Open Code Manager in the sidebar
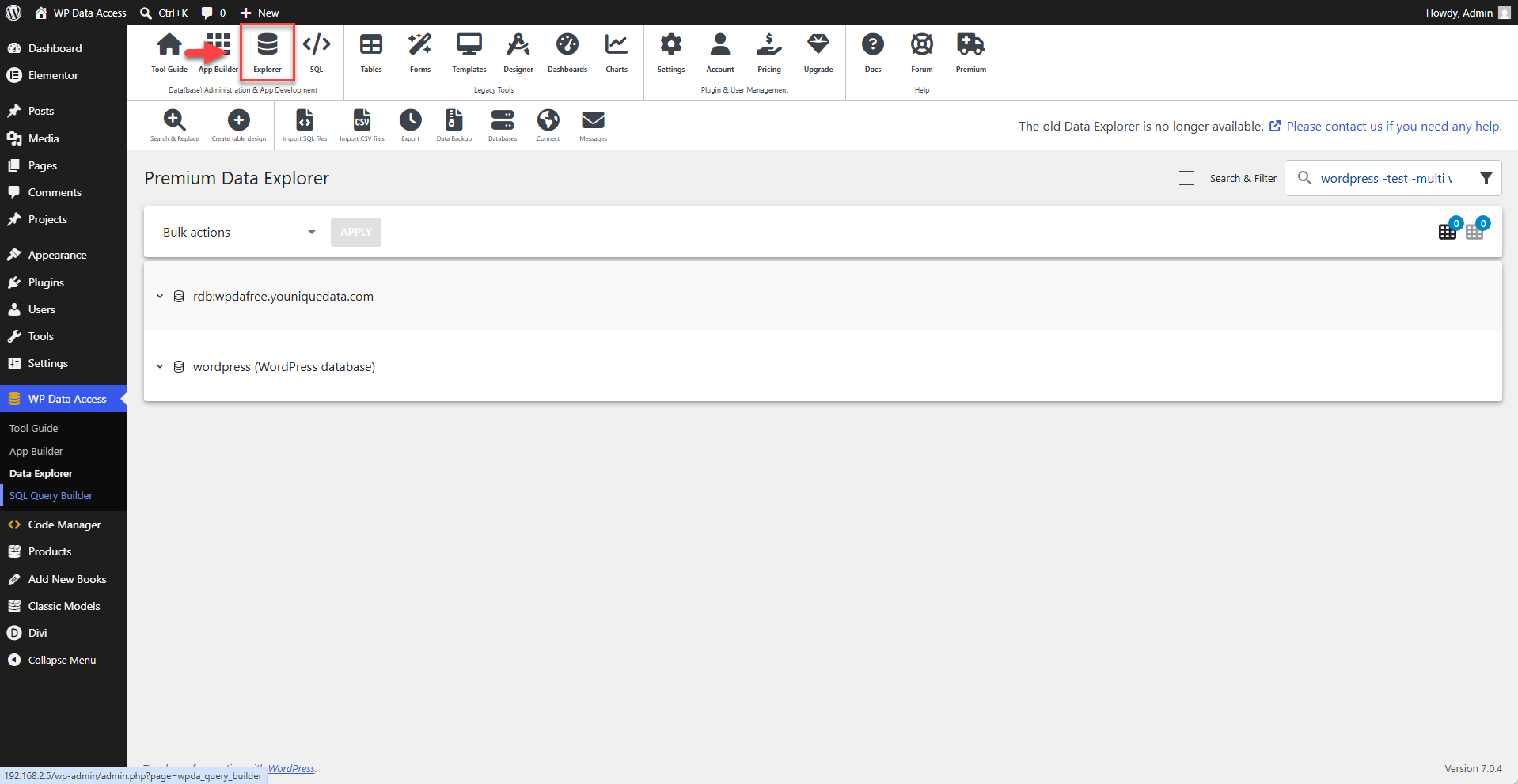This screenshot has height=784, width=1518. click(63, 525)
